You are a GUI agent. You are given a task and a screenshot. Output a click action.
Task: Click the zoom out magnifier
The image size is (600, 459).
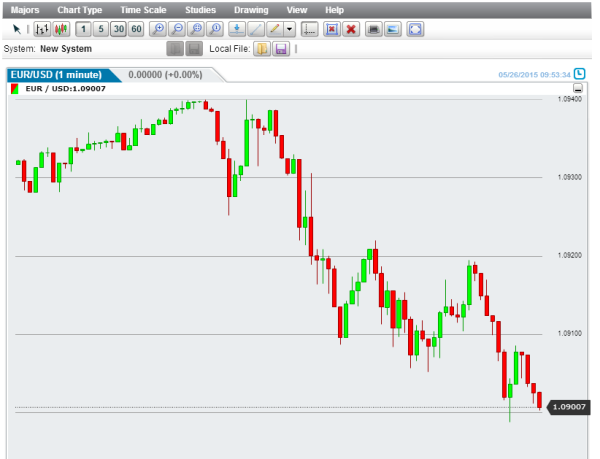[177, 29]
